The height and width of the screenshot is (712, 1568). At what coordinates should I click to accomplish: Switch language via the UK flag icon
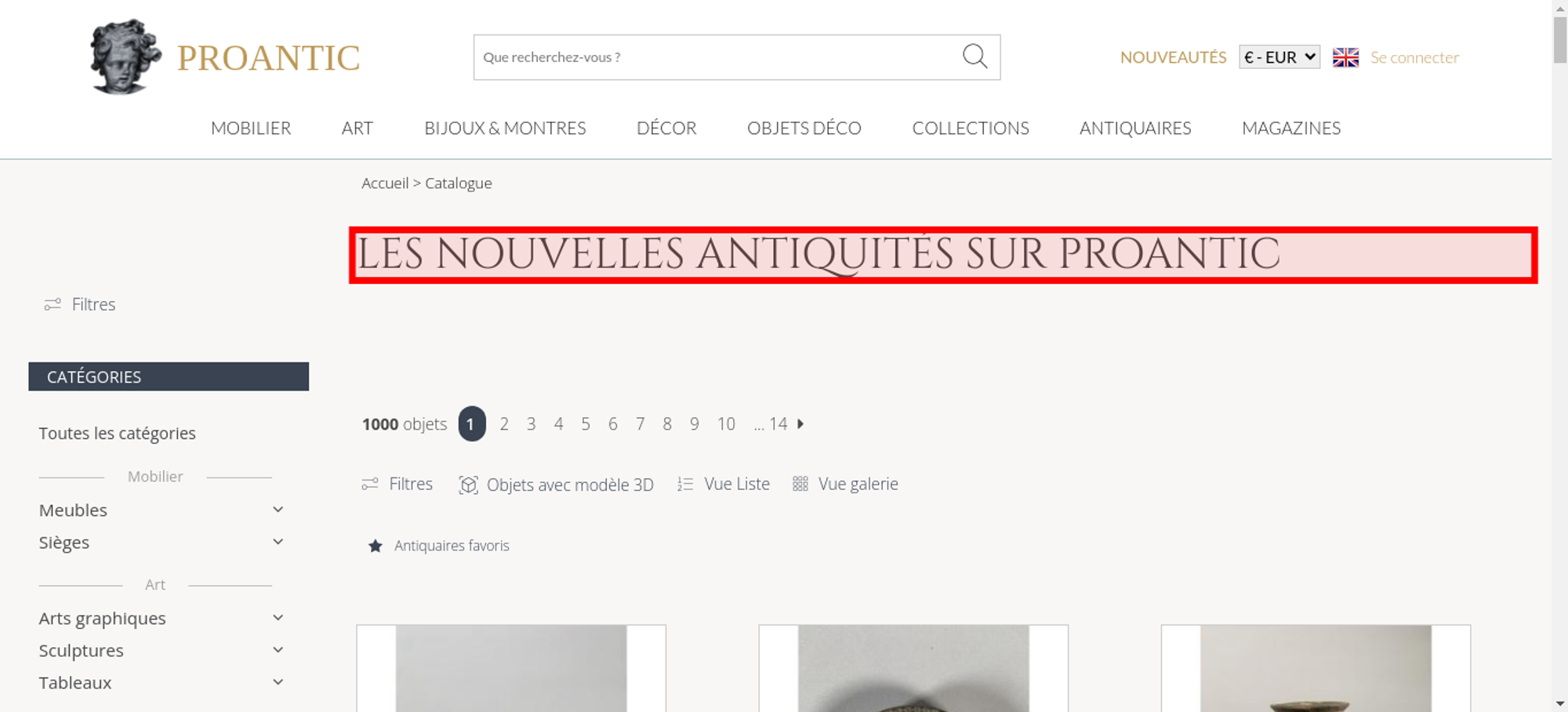pyautogui.click(x=1345, y=57)
